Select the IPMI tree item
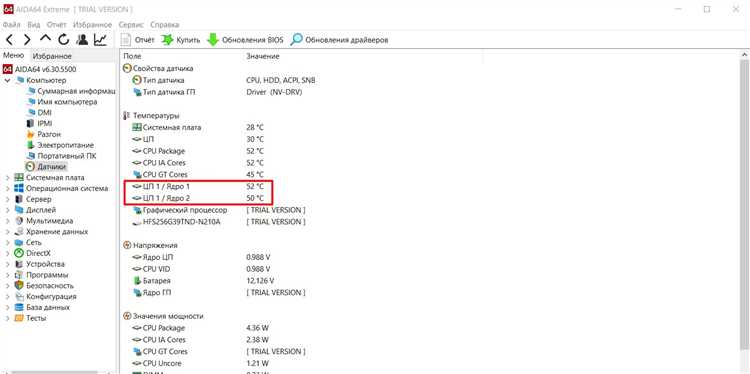Image resolution: width=750 pixels, height=374 pixels. click(x=39, y=123)
